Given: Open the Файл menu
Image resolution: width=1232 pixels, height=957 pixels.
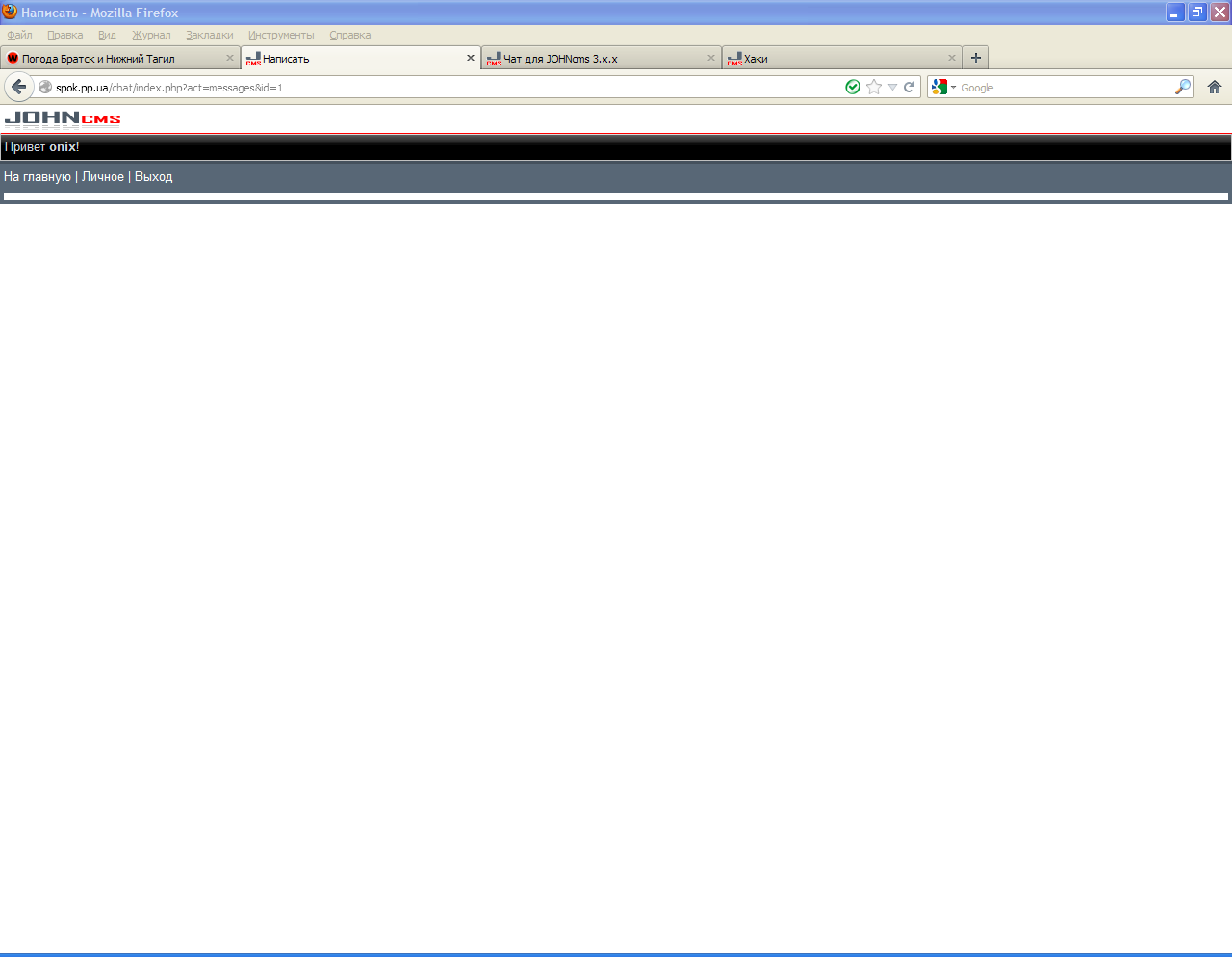Looking at the screenshot, I should click(x=19, y=35).
